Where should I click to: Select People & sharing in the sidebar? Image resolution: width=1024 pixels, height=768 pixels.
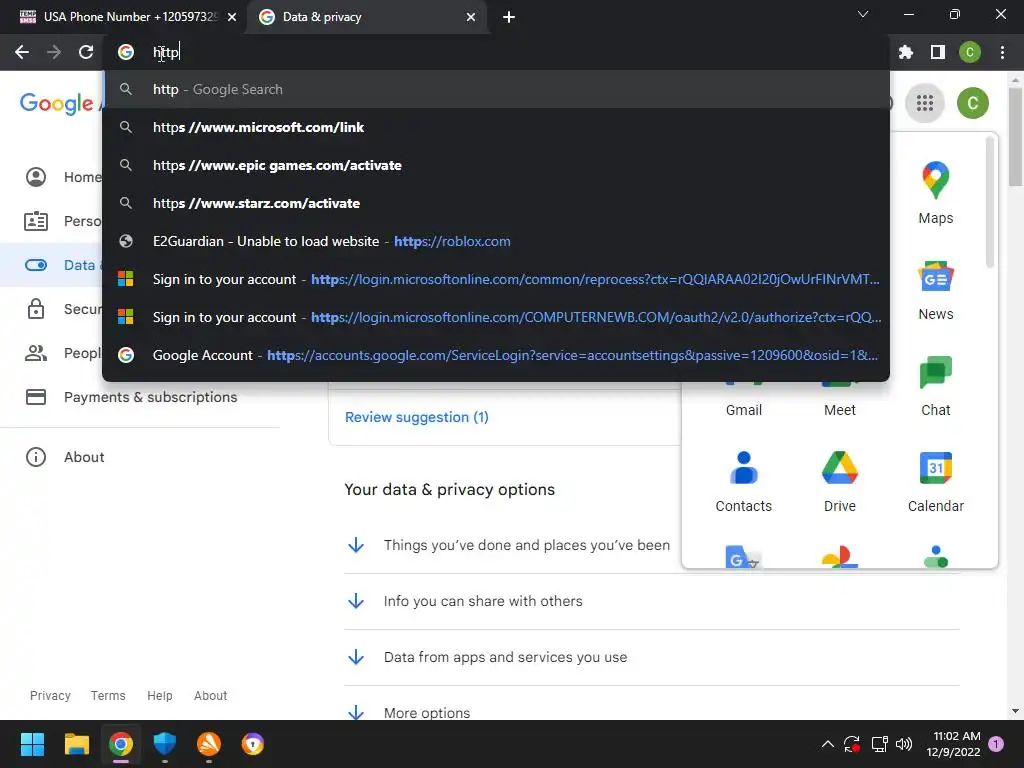click(x=63, y=353)
